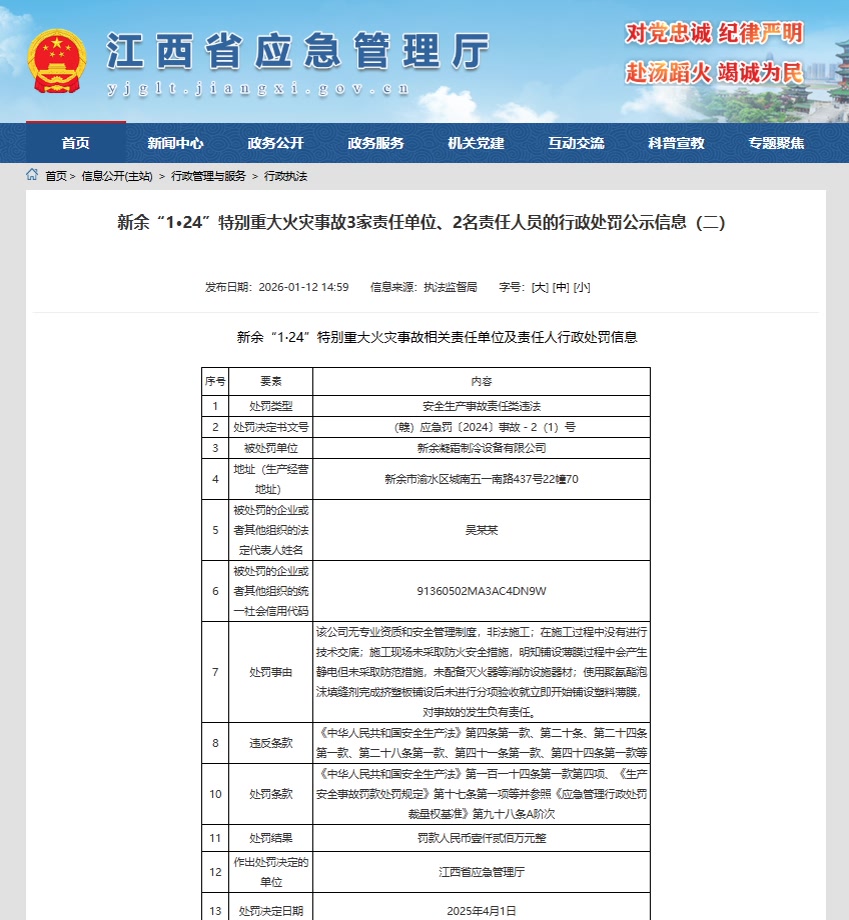
Task: Click the home icon in the breadcrumb
Action: tap(32, 175)
